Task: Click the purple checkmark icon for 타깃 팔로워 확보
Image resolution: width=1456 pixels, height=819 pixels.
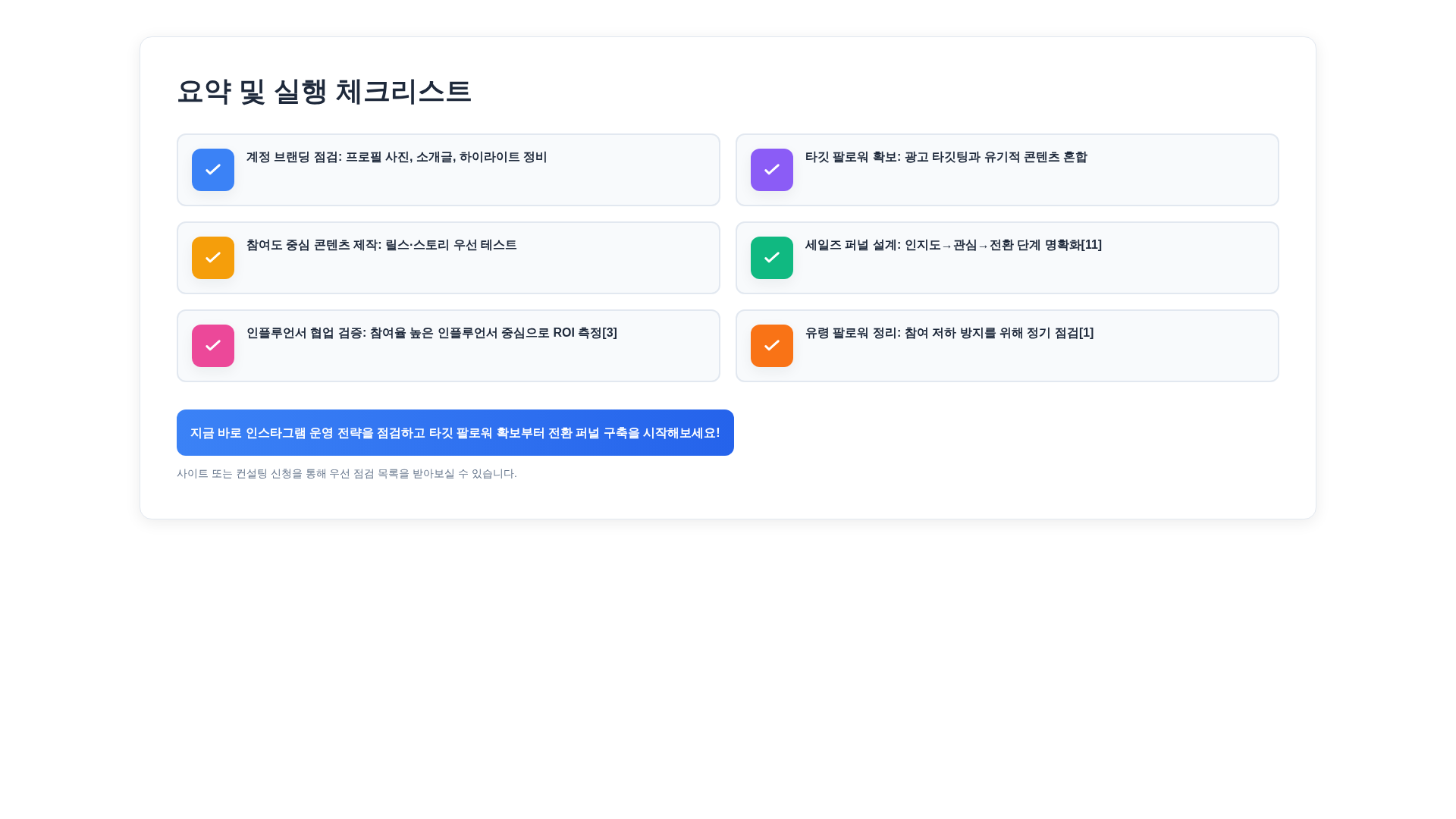Action: [x=771, y=169]
